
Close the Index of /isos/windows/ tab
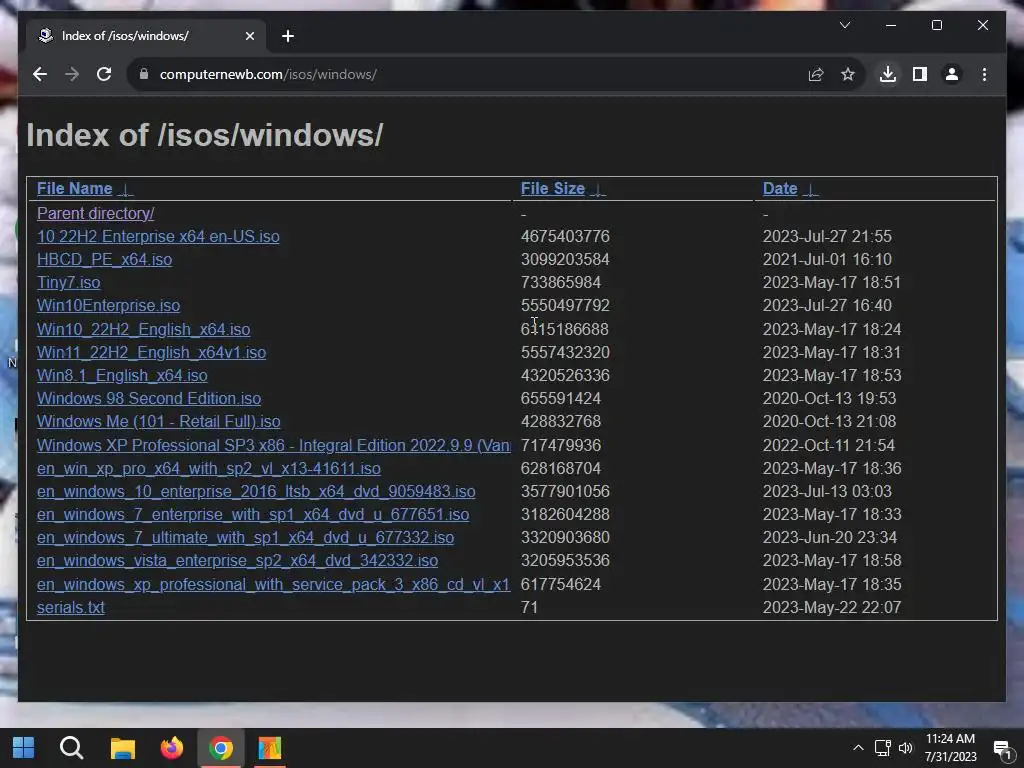(x=249, y=36)
